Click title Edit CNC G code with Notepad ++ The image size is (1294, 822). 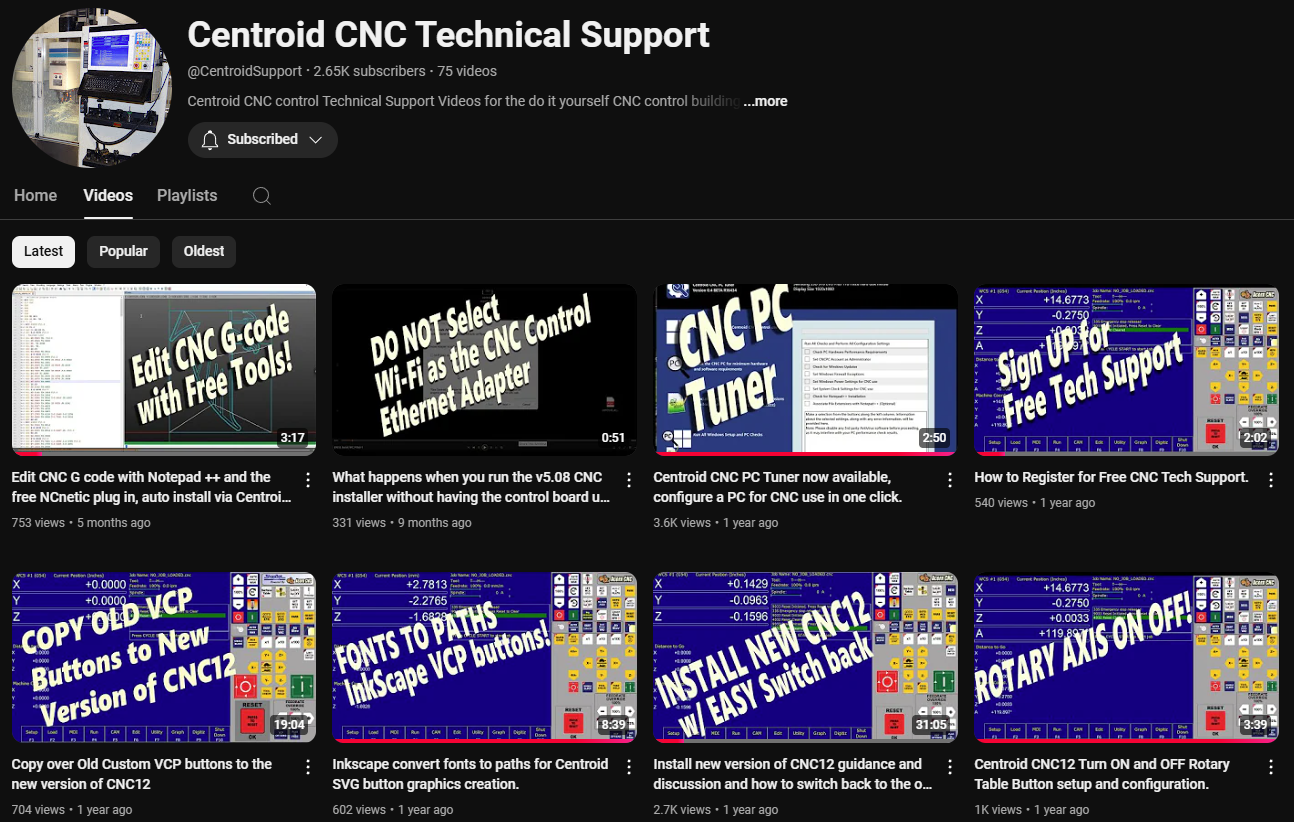coord(152,487)
